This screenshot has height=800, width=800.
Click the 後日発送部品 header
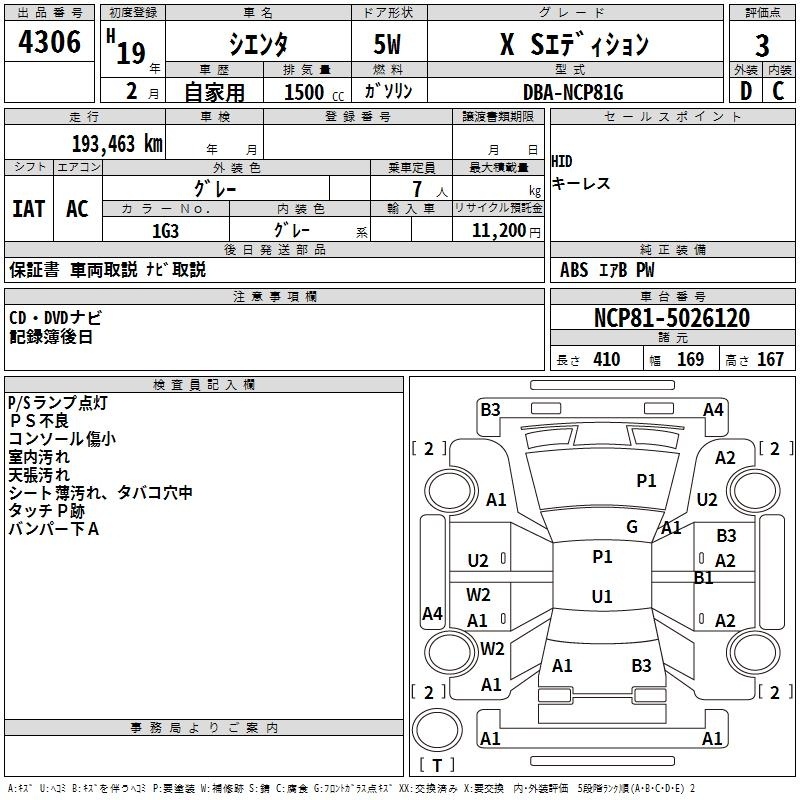[274, 250]
